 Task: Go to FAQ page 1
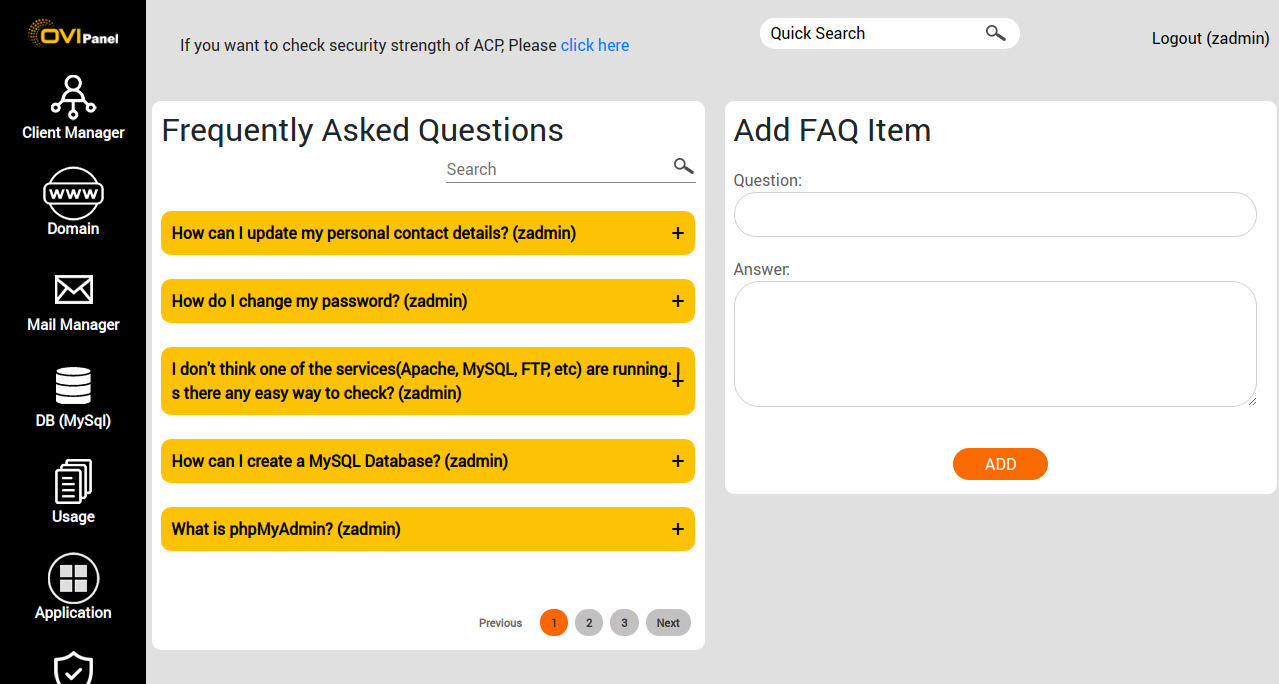[554, 622]
